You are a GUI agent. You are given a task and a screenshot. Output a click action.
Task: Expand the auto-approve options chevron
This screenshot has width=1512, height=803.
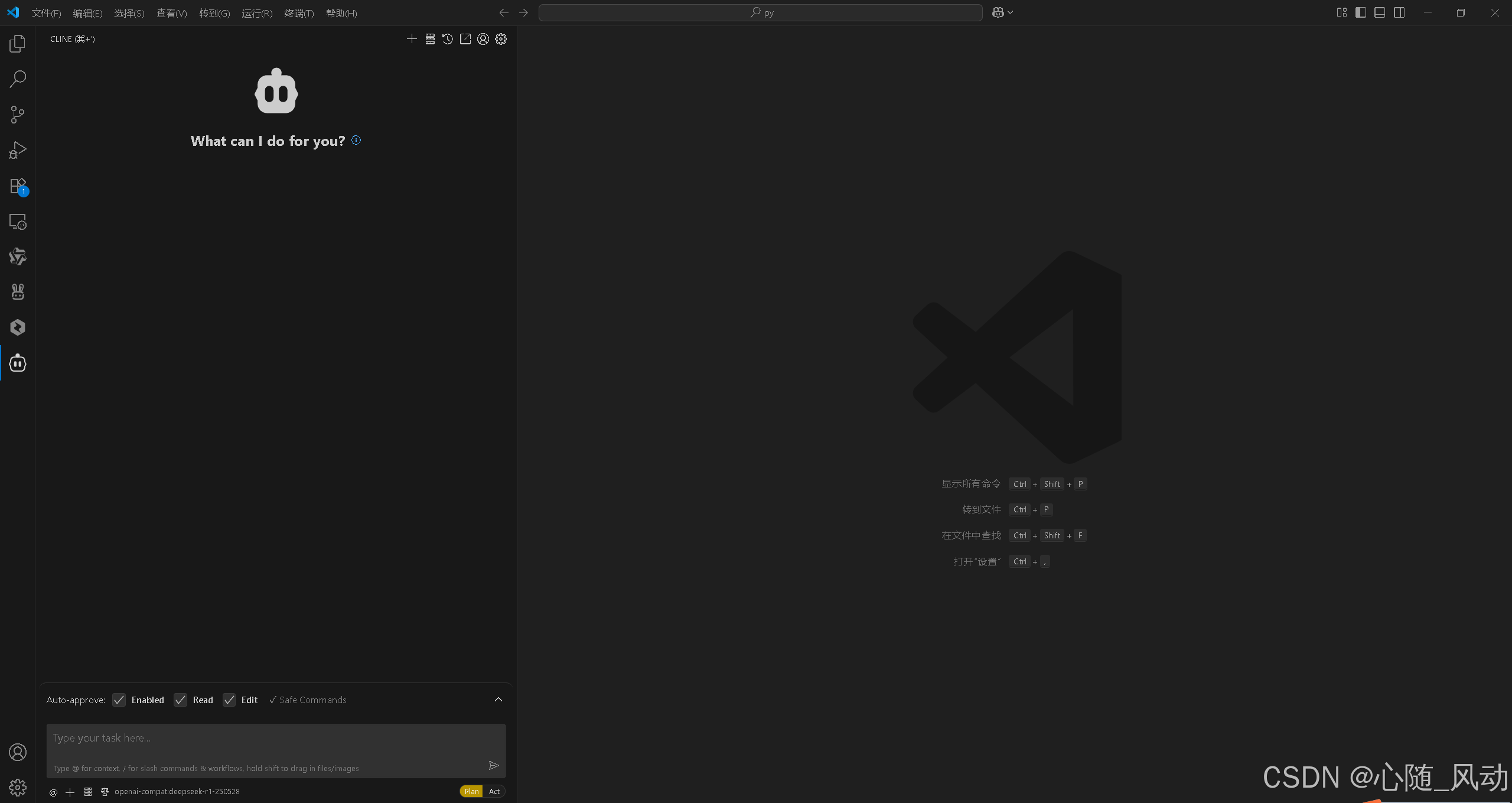[498, 700]
